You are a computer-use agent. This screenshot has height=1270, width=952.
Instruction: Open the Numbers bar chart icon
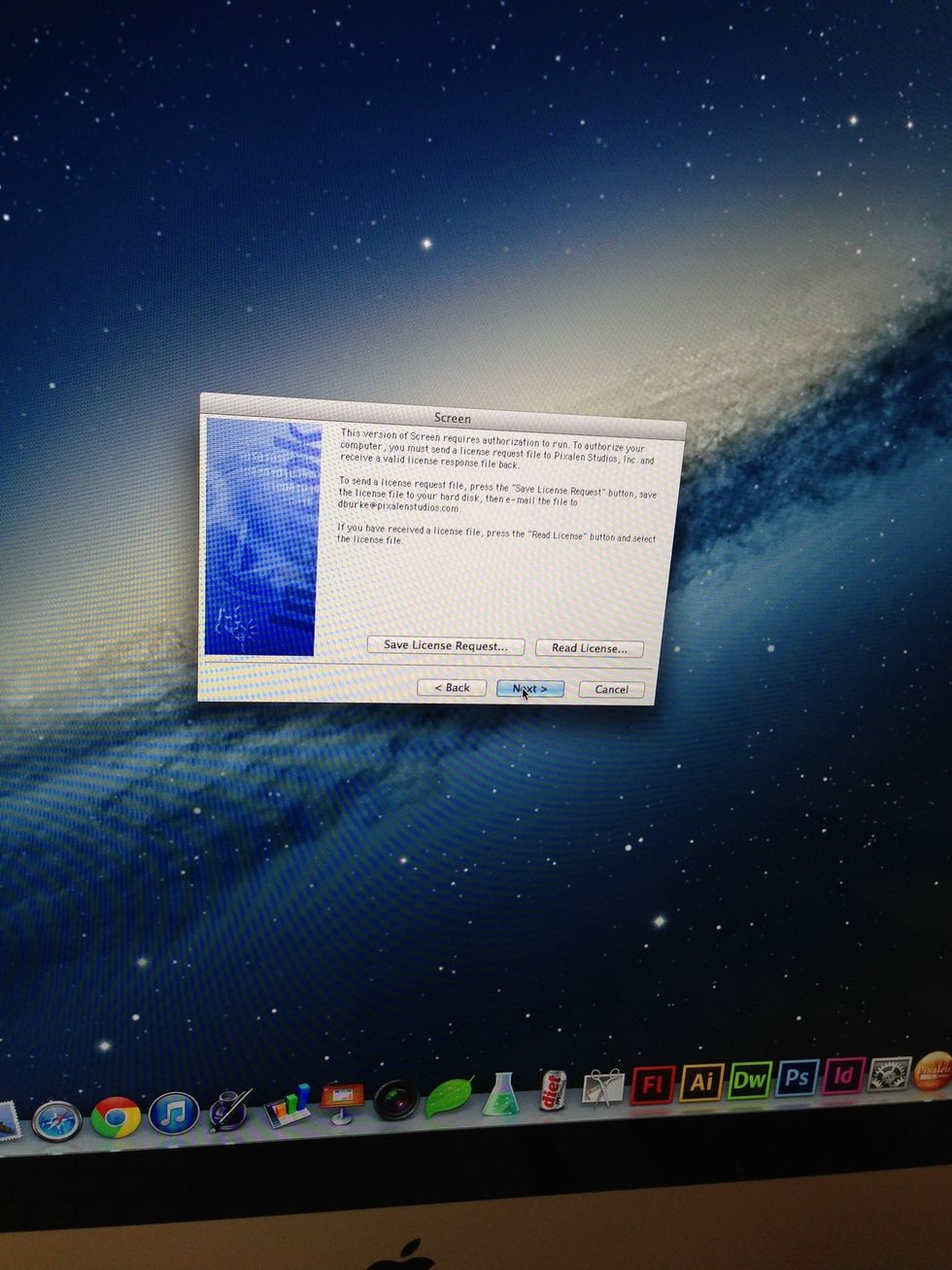pyautogui.click(x=288, y=1106)
